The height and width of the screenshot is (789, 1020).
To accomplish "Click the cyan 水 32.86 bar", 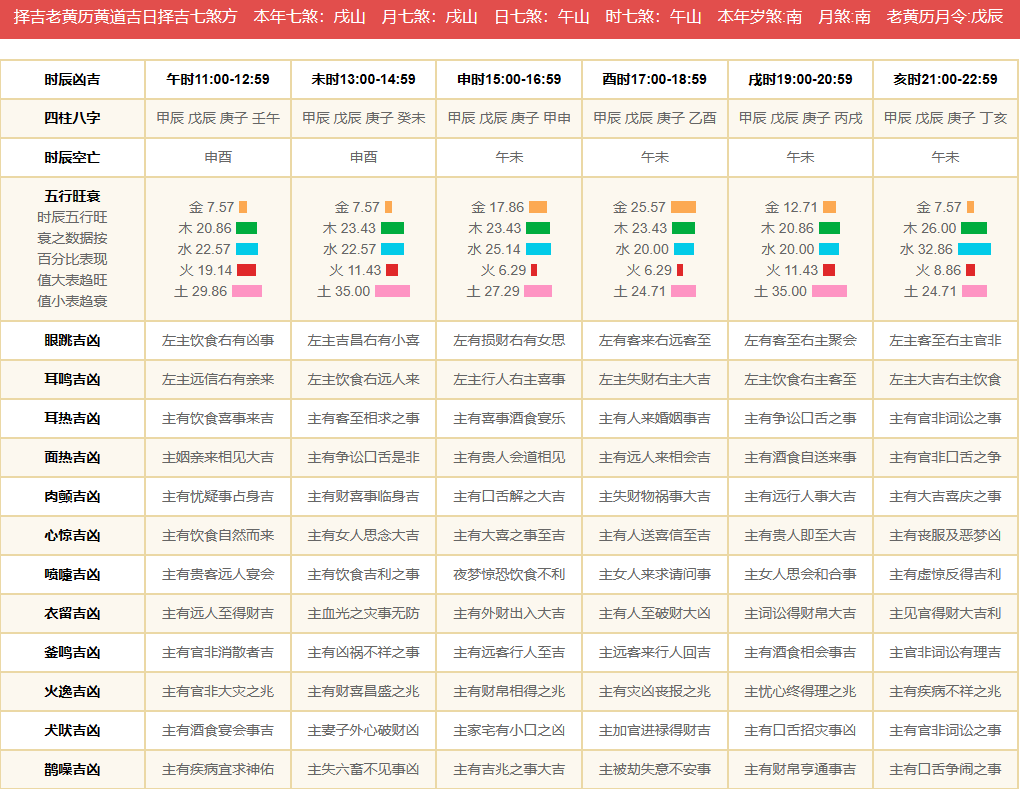I will pos(974,249).
